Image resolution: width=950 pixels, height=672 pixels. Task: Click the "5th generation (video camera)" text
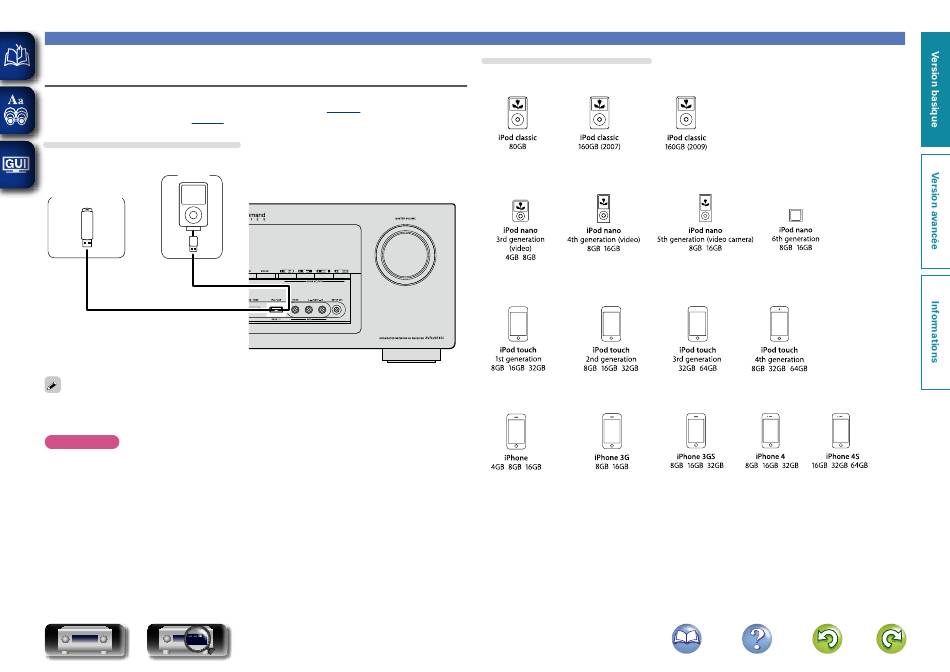pos(705,239)
